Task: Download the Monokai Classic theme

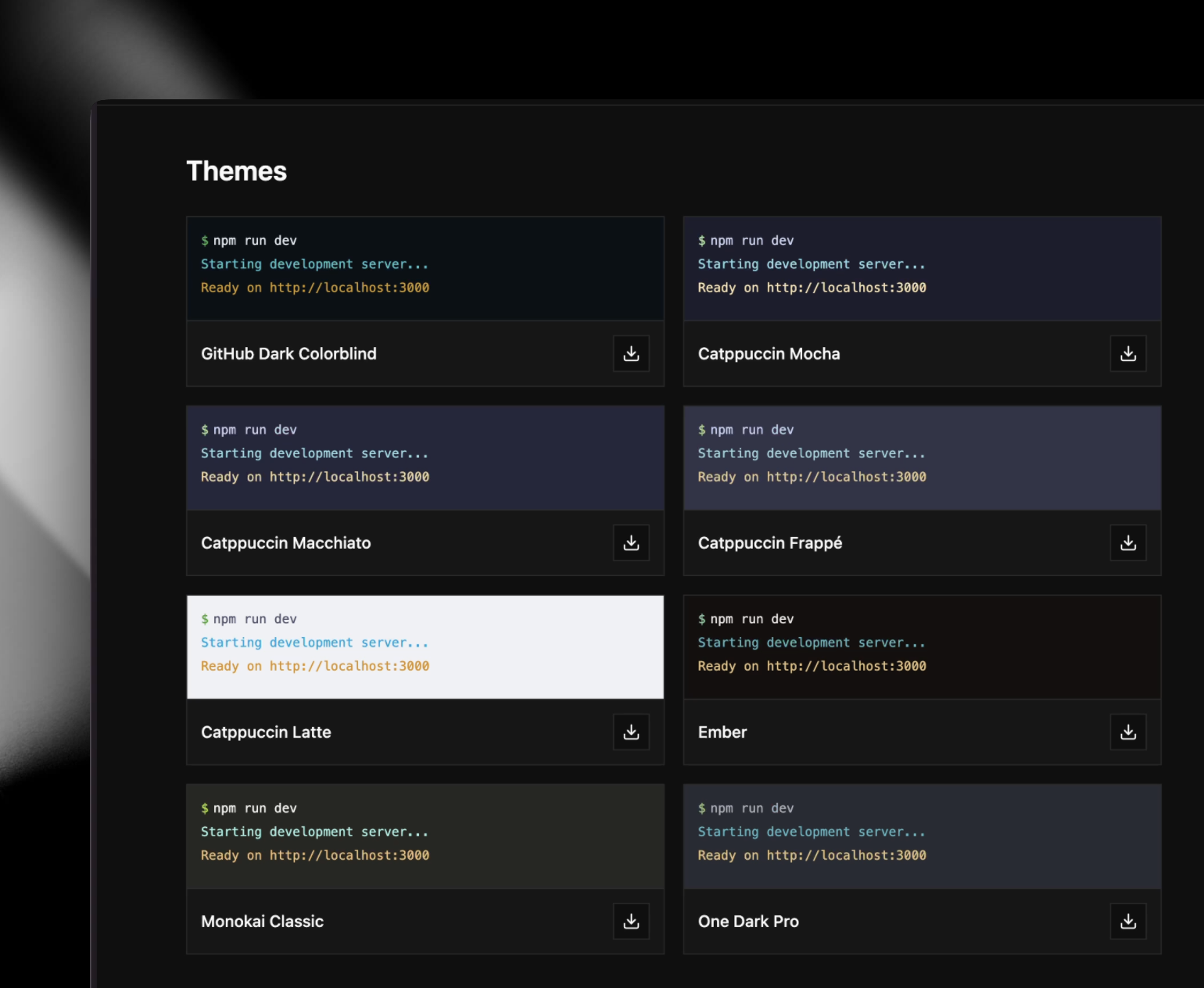Action: click(631, 922)
